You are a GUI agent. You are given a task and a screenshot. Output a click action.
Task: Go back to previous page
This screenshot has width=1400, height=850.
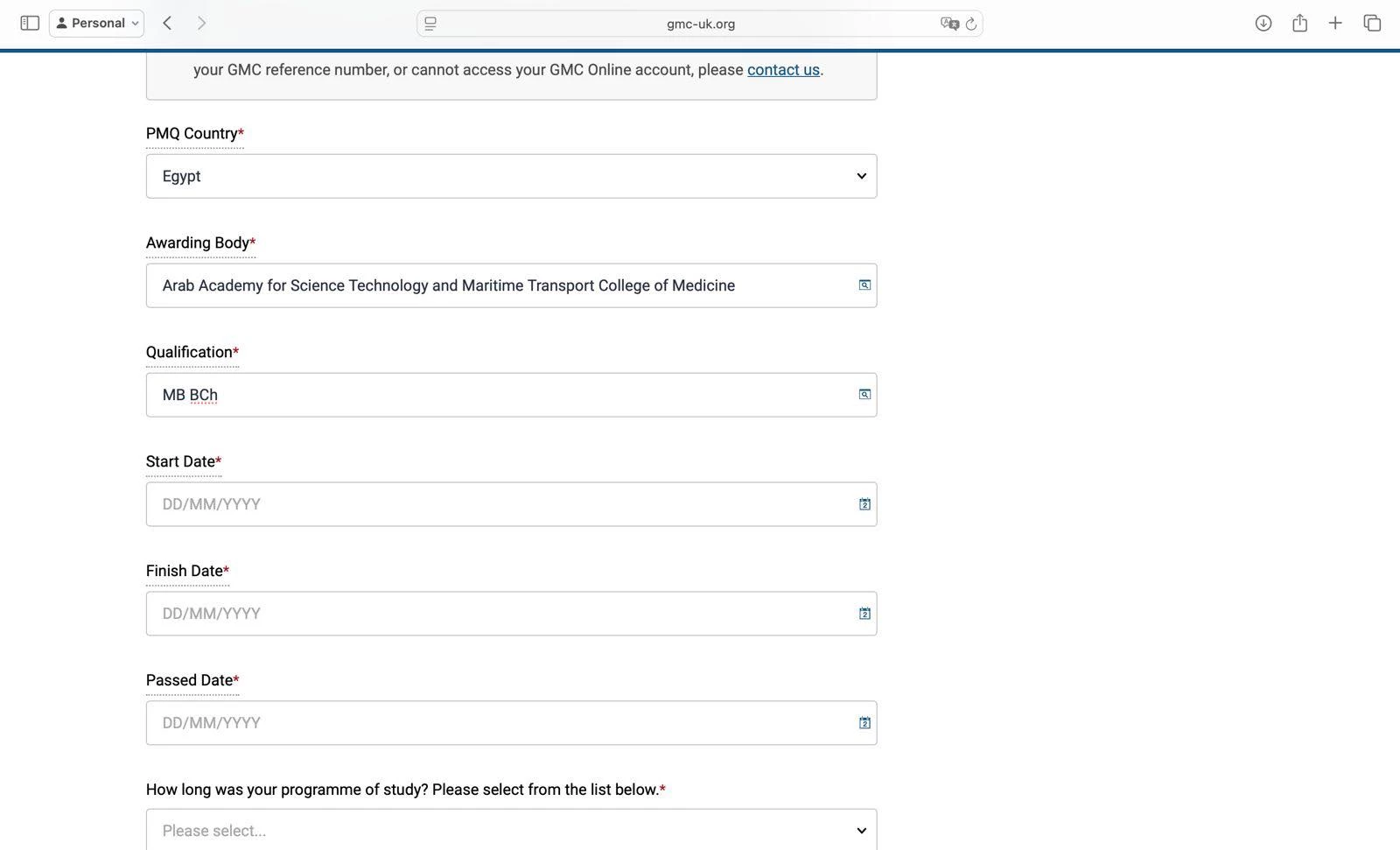(167, 24)
